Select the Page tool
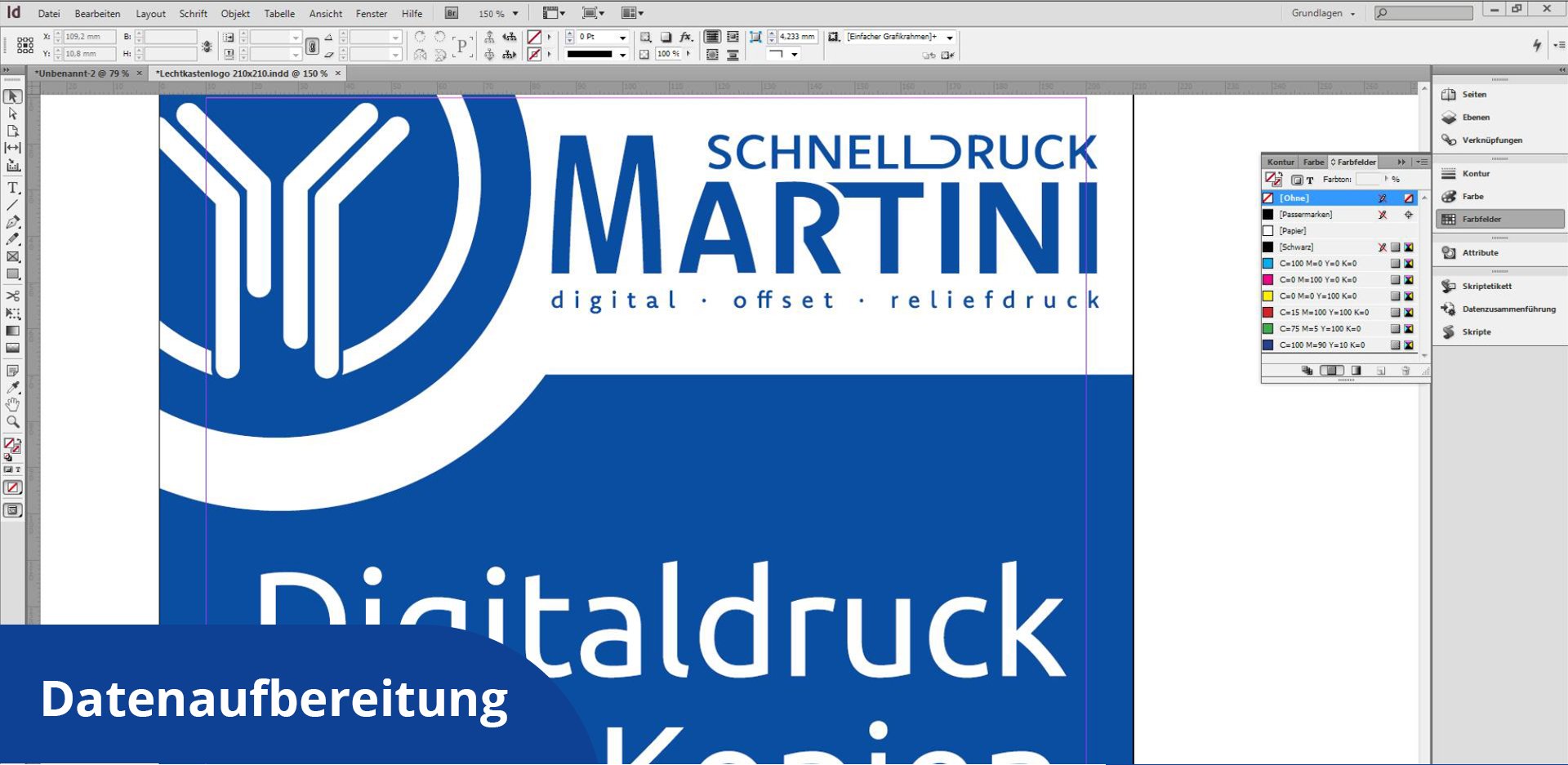 click(12, 131)
